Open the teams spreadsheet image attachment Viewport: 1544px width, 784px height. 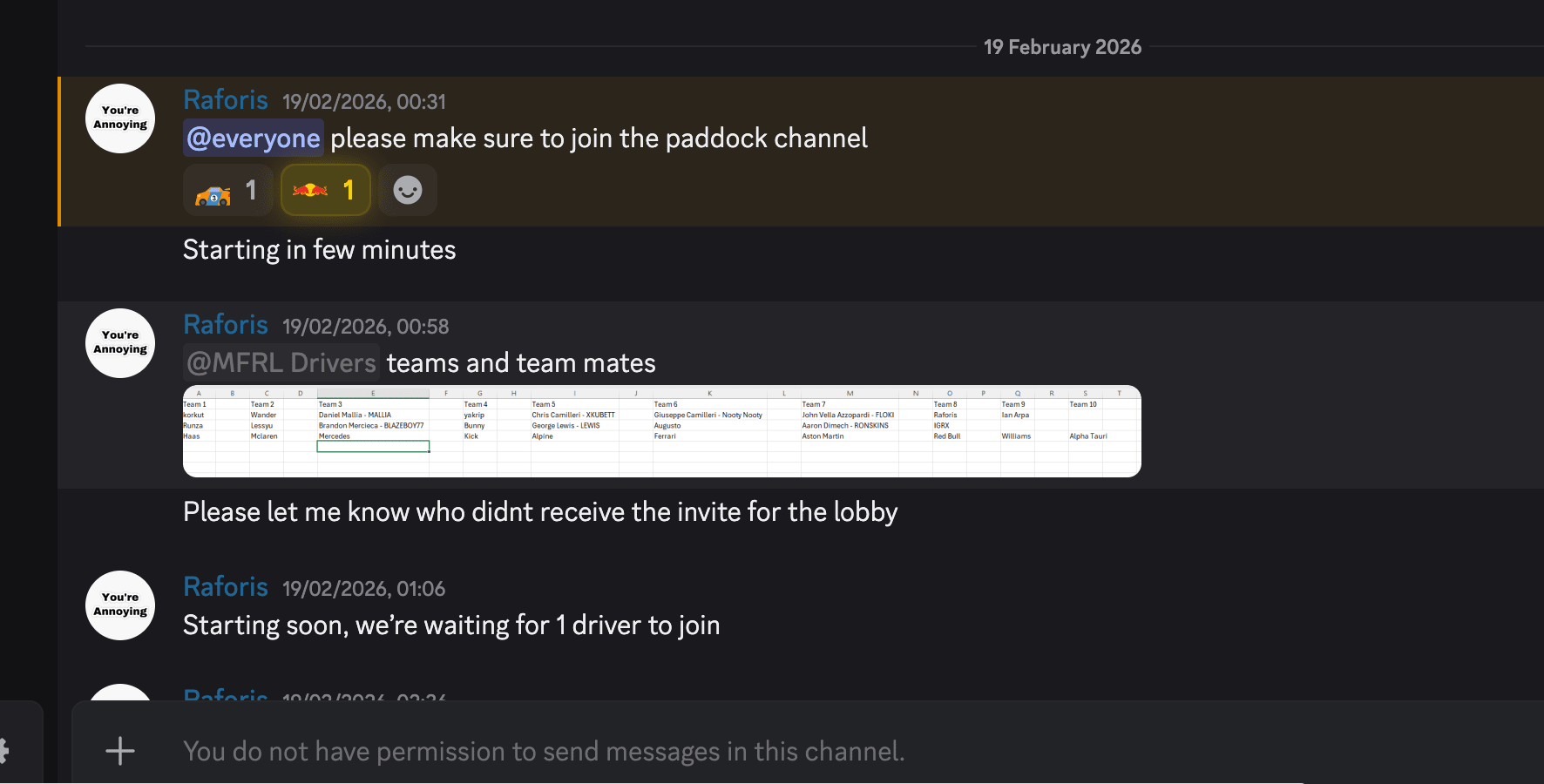click(661, 430)
